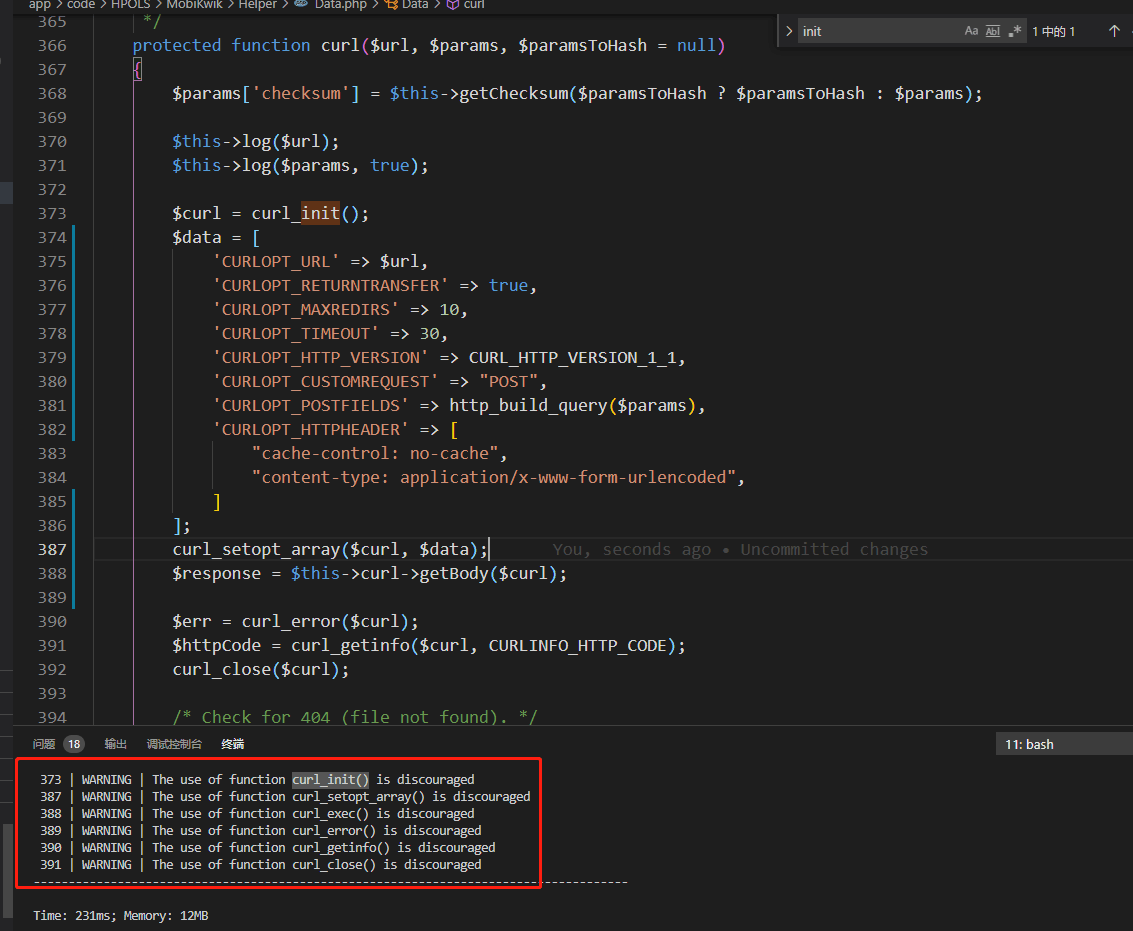Screen dimensions: 1133x931
Task: Expand the replace field chevron in find widget
Action: 789,31
